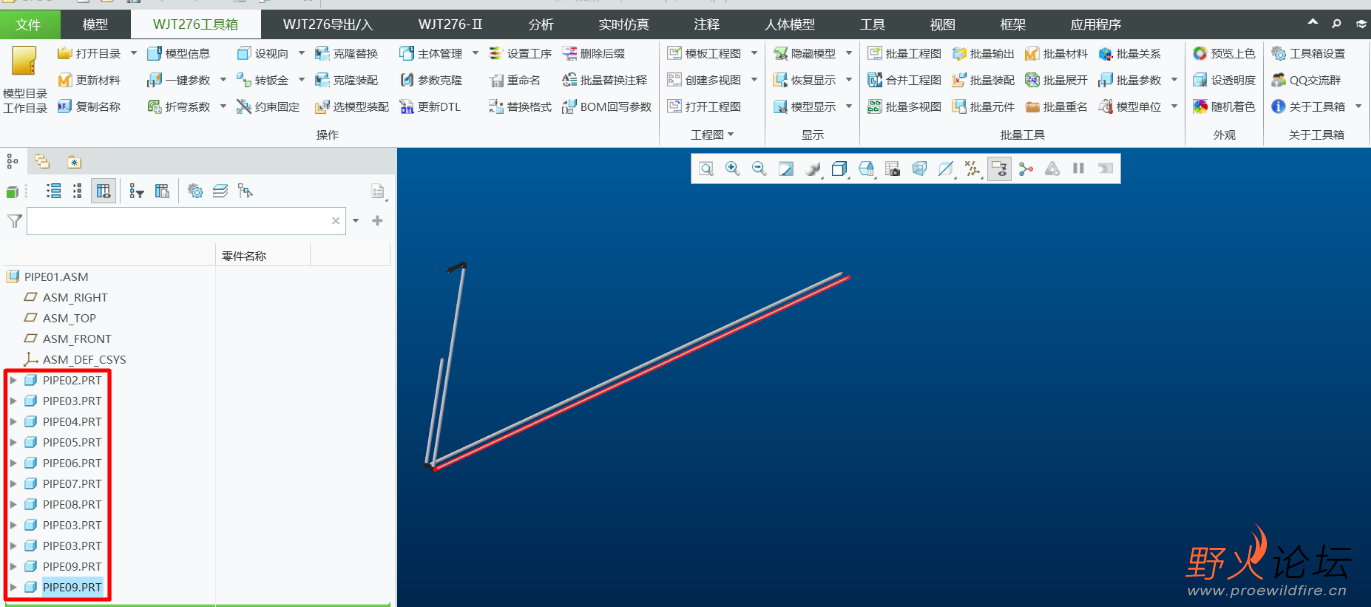Click 随机着色 random color tool
Screen dimensions: 1371x607
pyautogui.click(x=1224, y=106)
